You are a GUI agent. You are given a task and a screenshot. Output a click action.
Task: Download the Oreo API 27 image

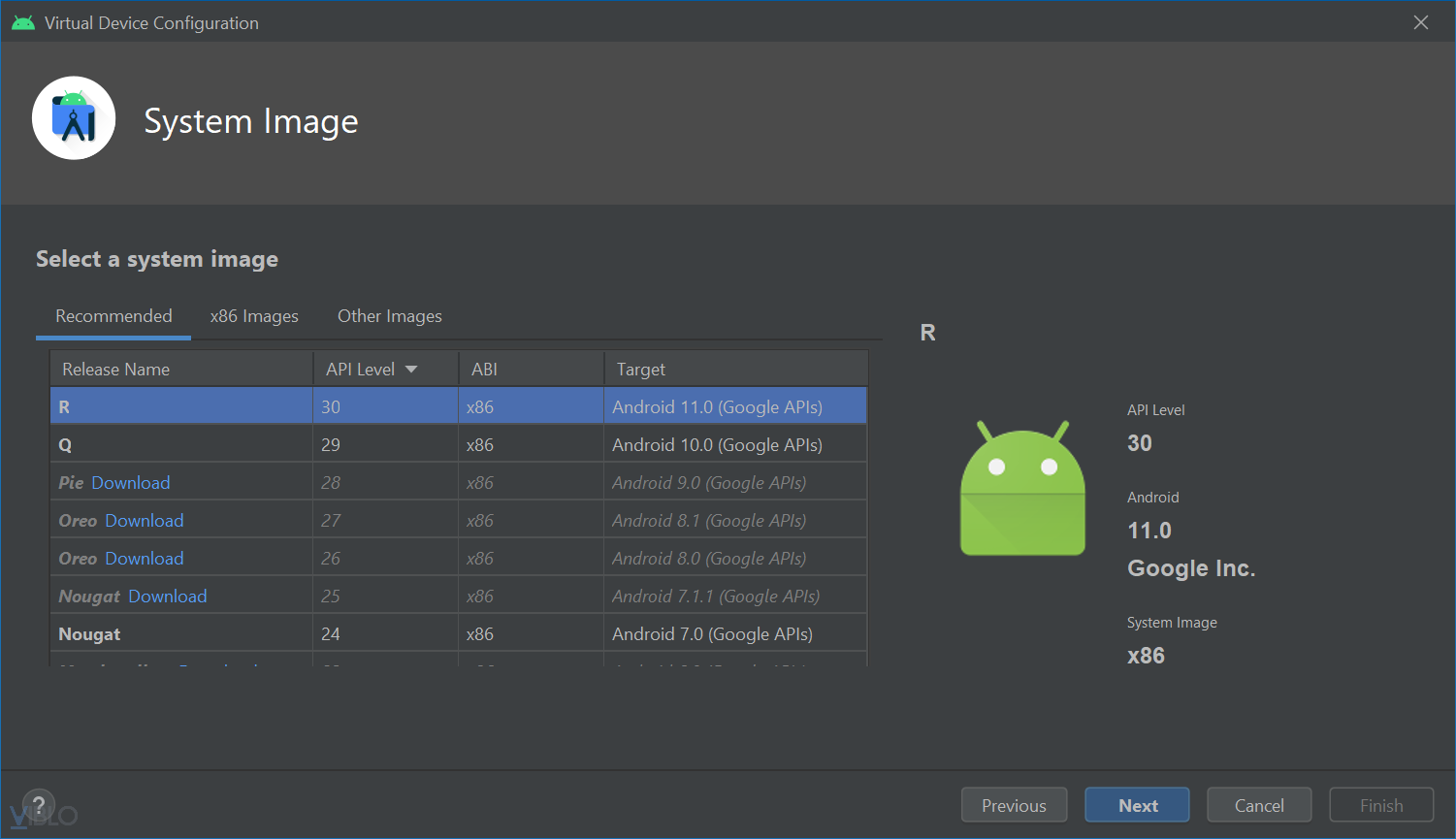click(144, 521)
